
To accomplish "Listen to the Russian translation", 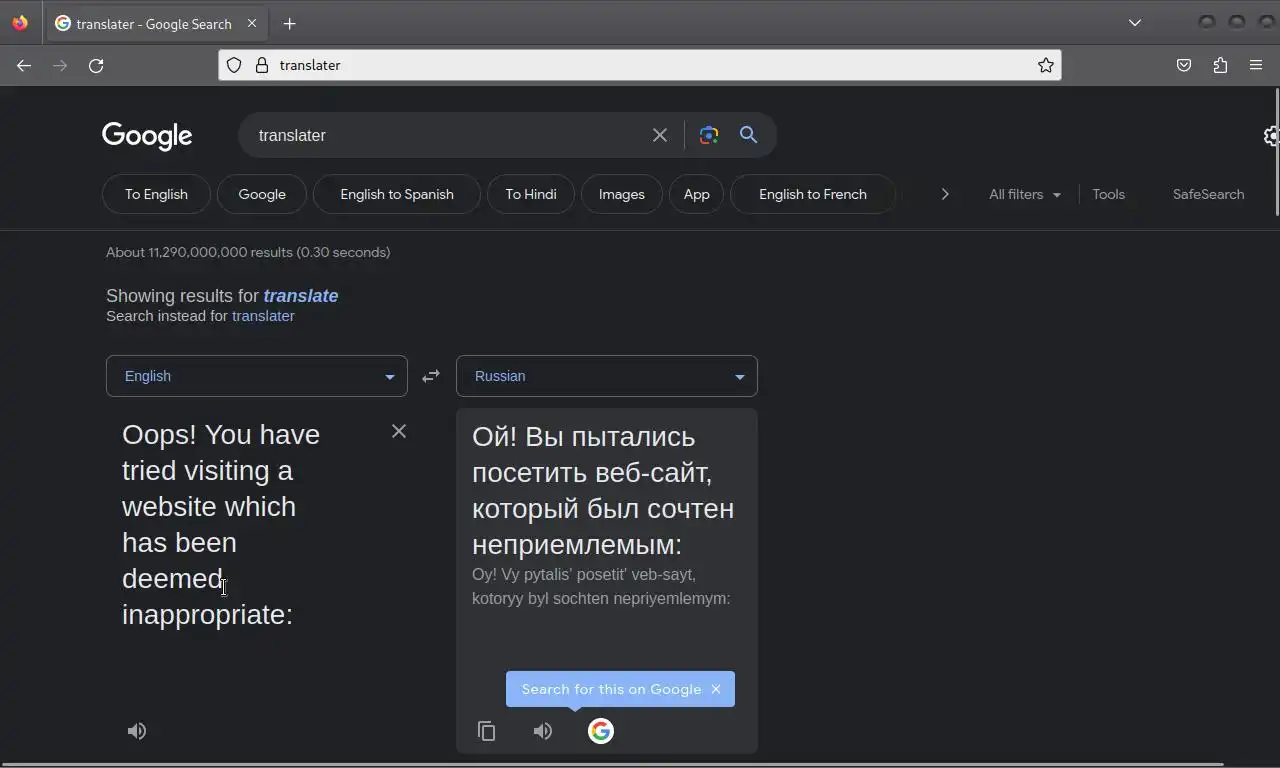I will [543, 731].
